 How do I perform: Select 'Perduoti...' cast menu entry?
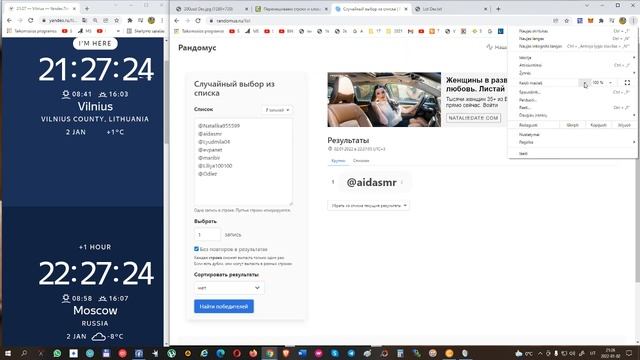coord(572,100)
